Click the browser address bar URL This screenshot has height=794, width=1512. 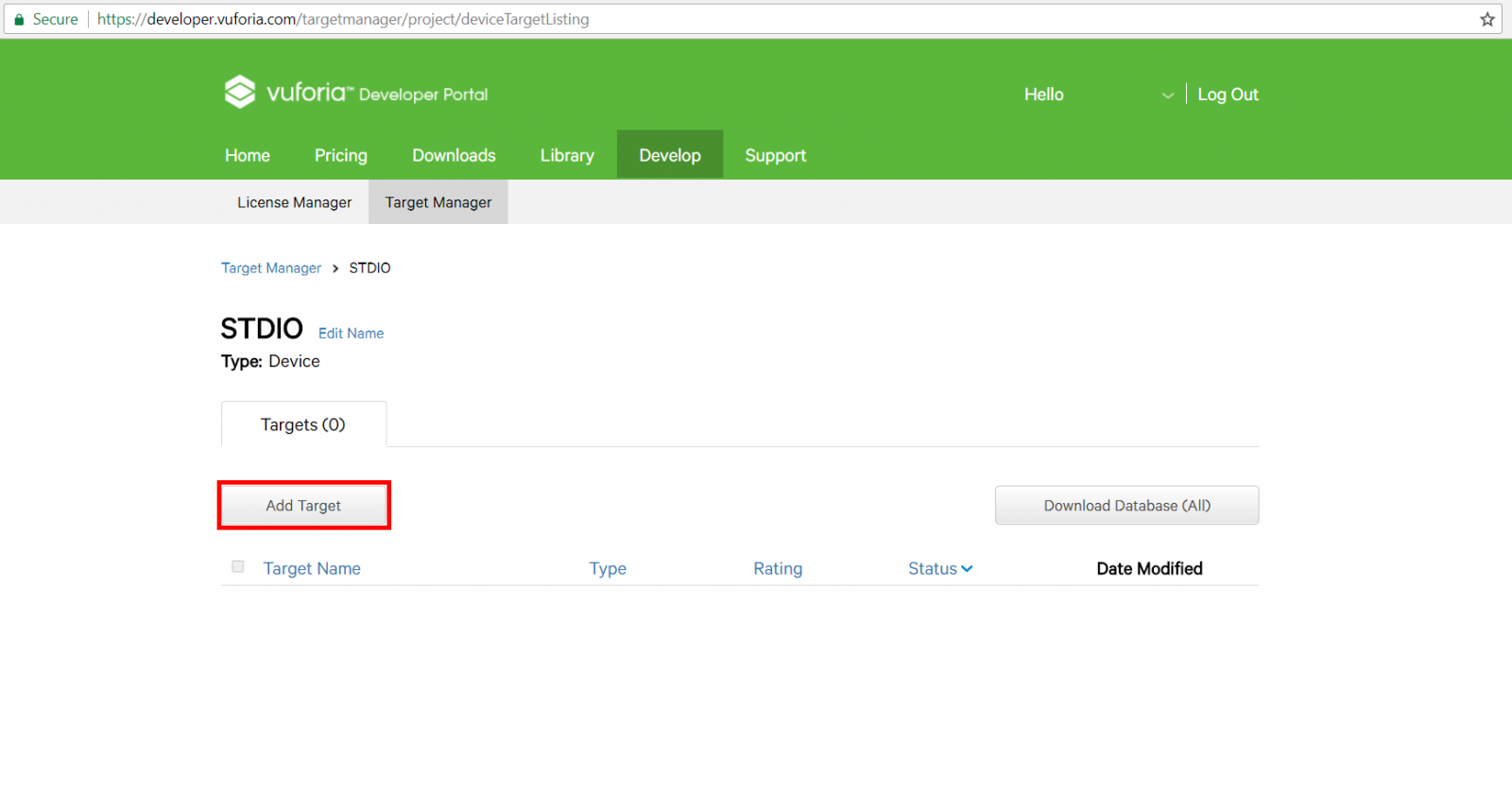[x=343, y=19]
